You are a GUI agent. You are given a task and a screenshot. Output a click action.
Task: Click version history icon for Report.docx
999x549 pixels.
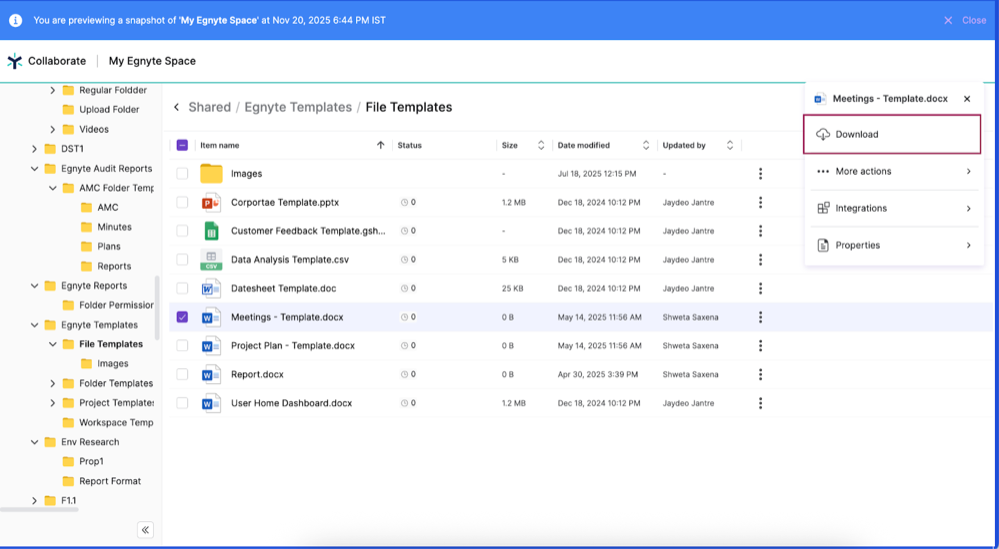[404, 374]
